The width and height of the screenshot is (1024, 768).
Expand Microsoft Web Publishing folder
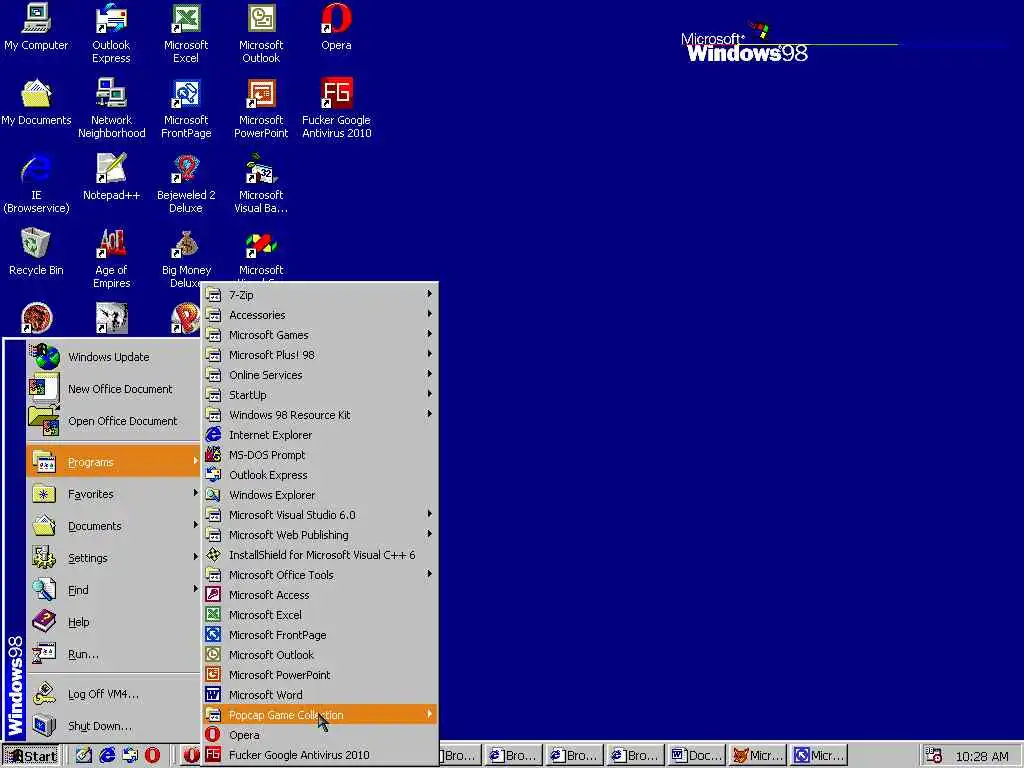pyautogui.click(x=319, y=535)
